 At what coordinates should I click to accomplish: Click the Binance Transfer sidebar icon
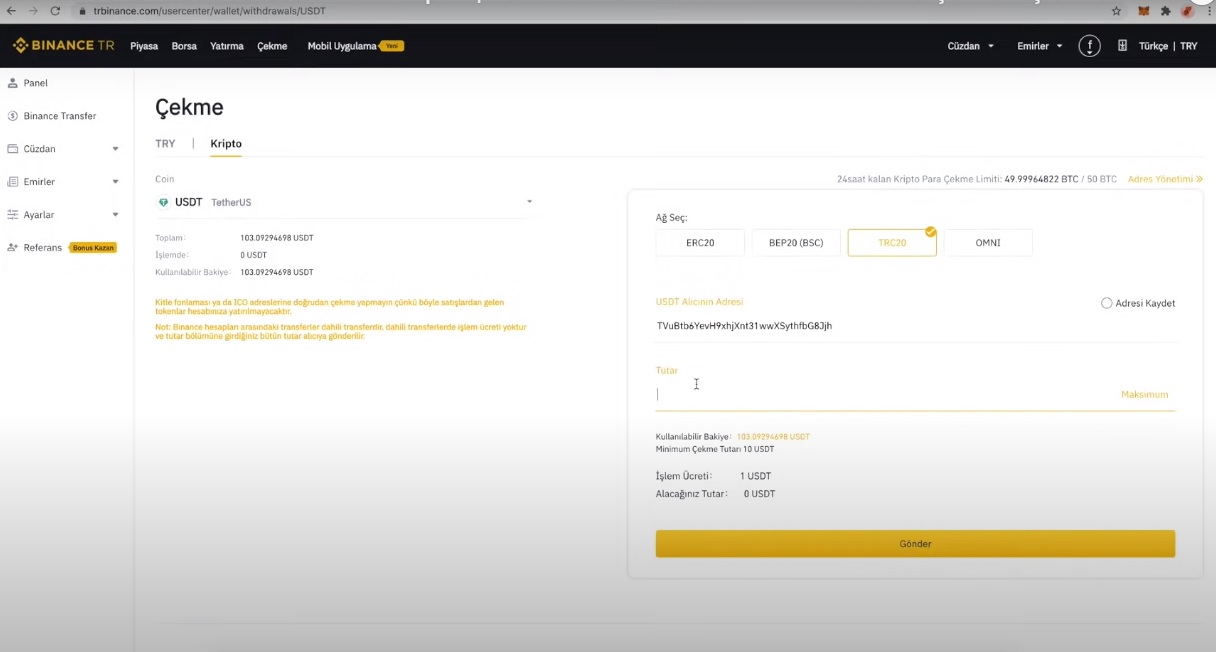[13, 116]
